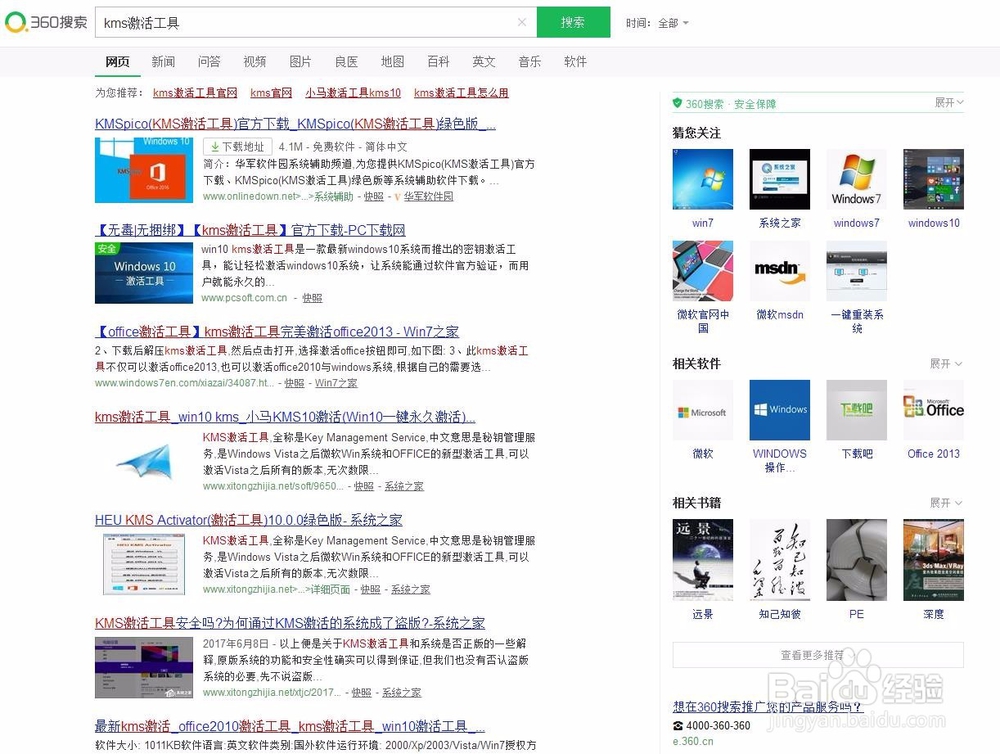This screenshot has height=754, width=1000.
Task: Open 系统之家 thumbnail in 猜您关注
Action: [780, 179]
